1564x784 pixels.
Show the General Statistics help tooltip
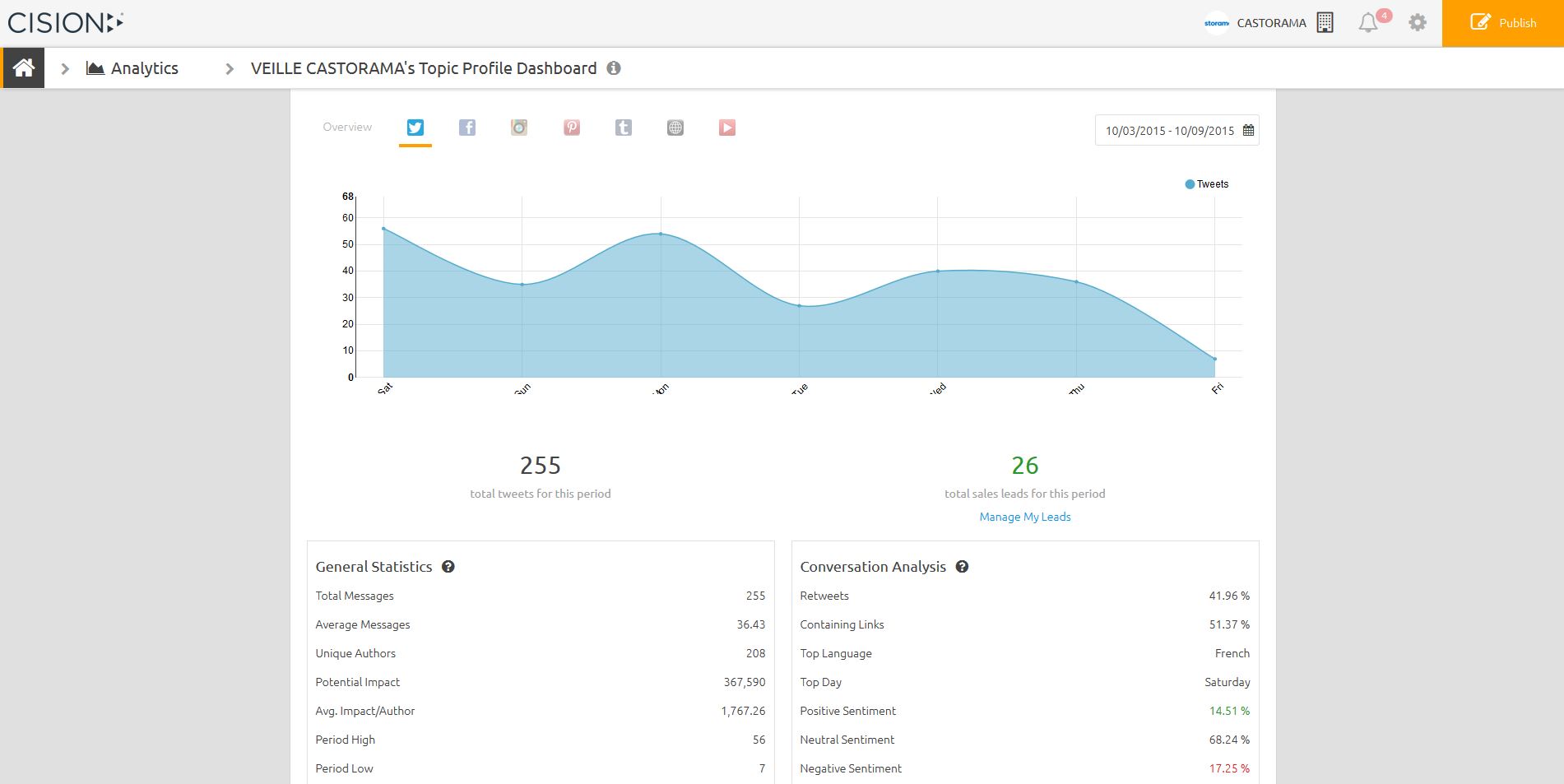(x=448, y=567)
